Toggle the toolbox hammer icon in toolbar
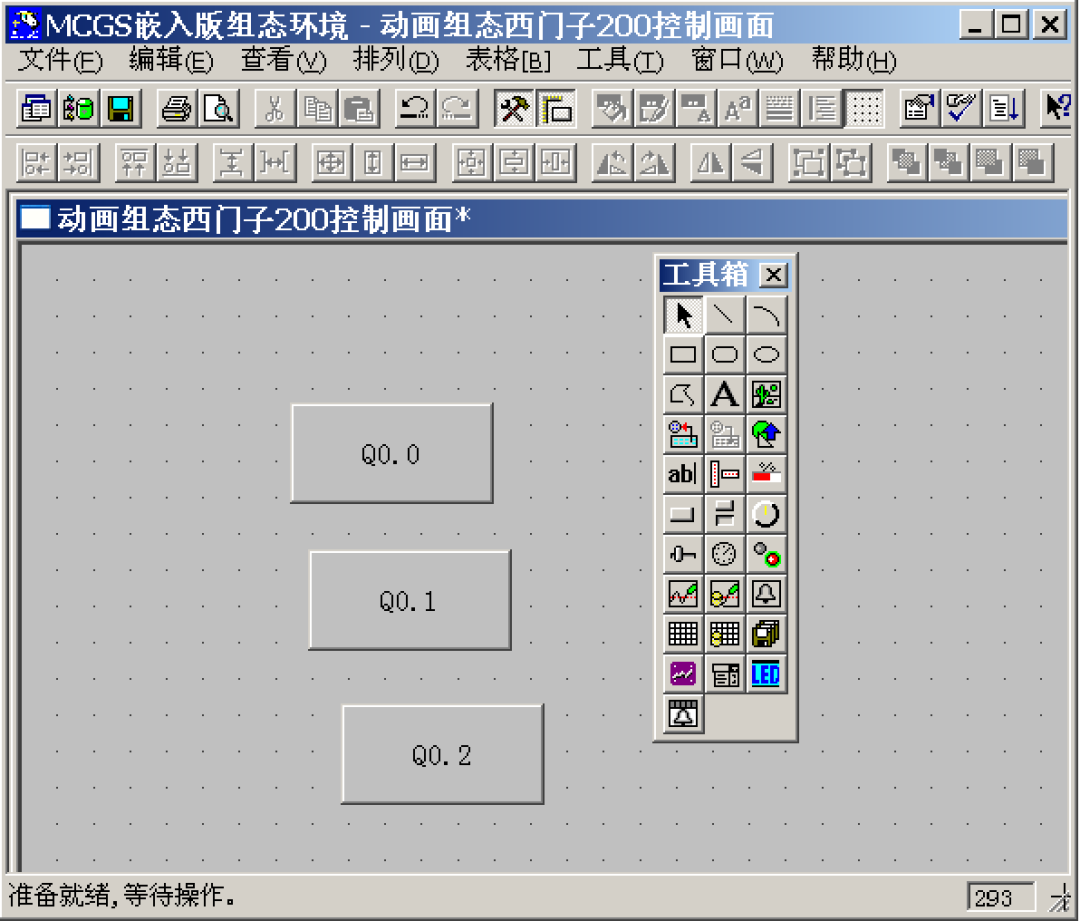Image resolution: width=1080 pixels, height=921 pixels. coord(514,108)
